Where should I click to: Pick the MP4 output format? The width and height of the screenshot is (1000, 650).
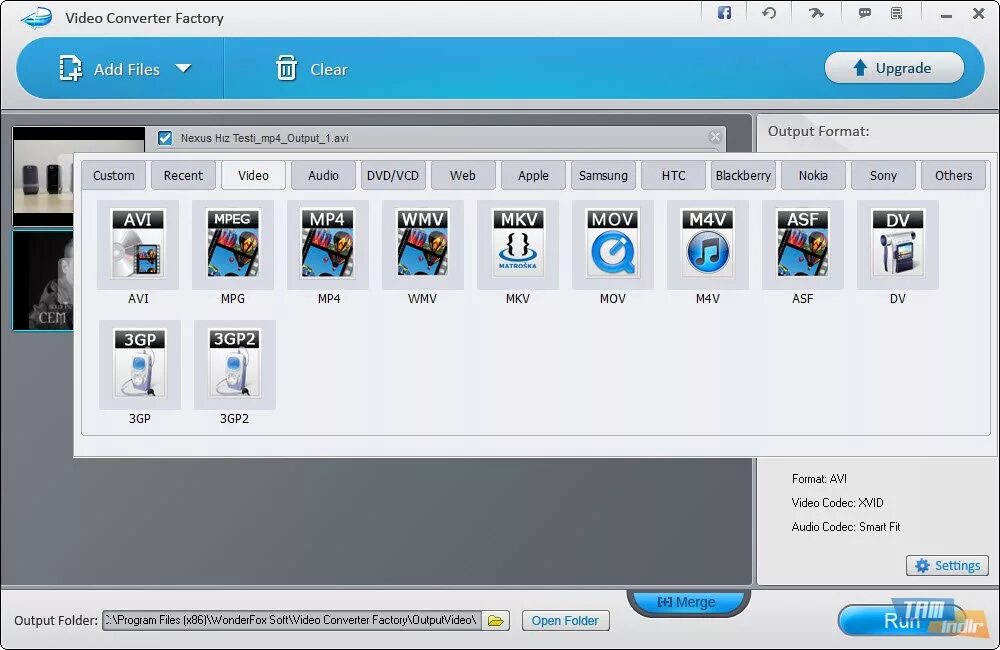click(x=328, y=246)
